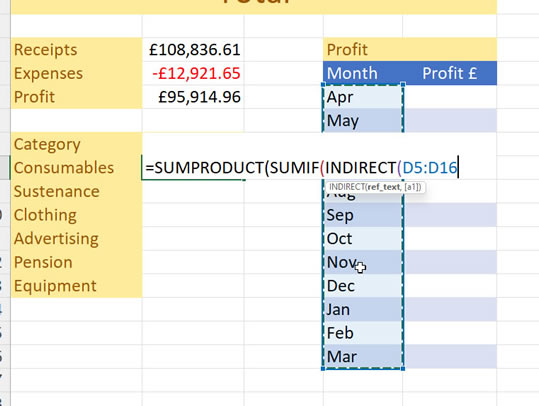539x406 pixels.
Task: Select the Equipment category cell
Action: pos(76,286)
